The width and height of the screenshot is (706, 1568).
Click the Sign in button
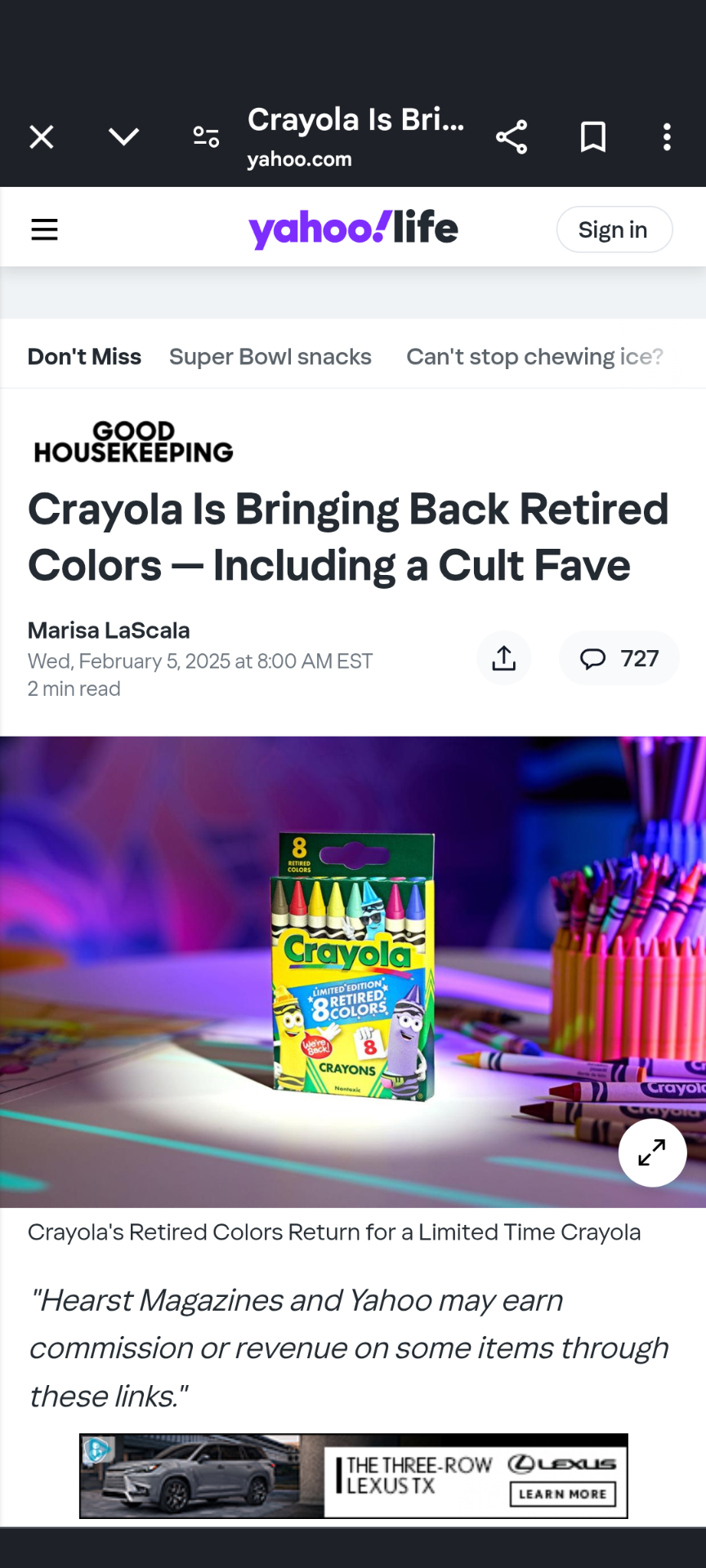point(614,229)
